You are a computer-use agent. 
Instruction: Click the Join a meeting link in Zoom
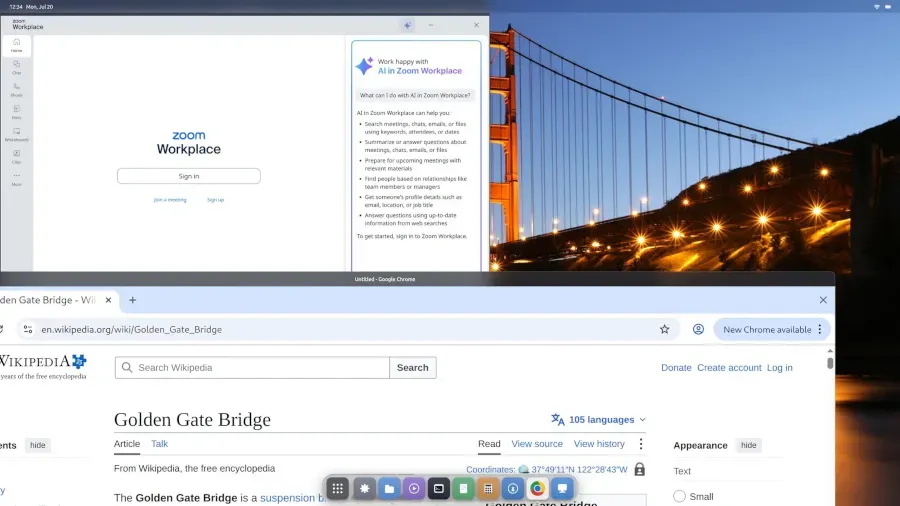pyautogui.click(x=170, y=200)
